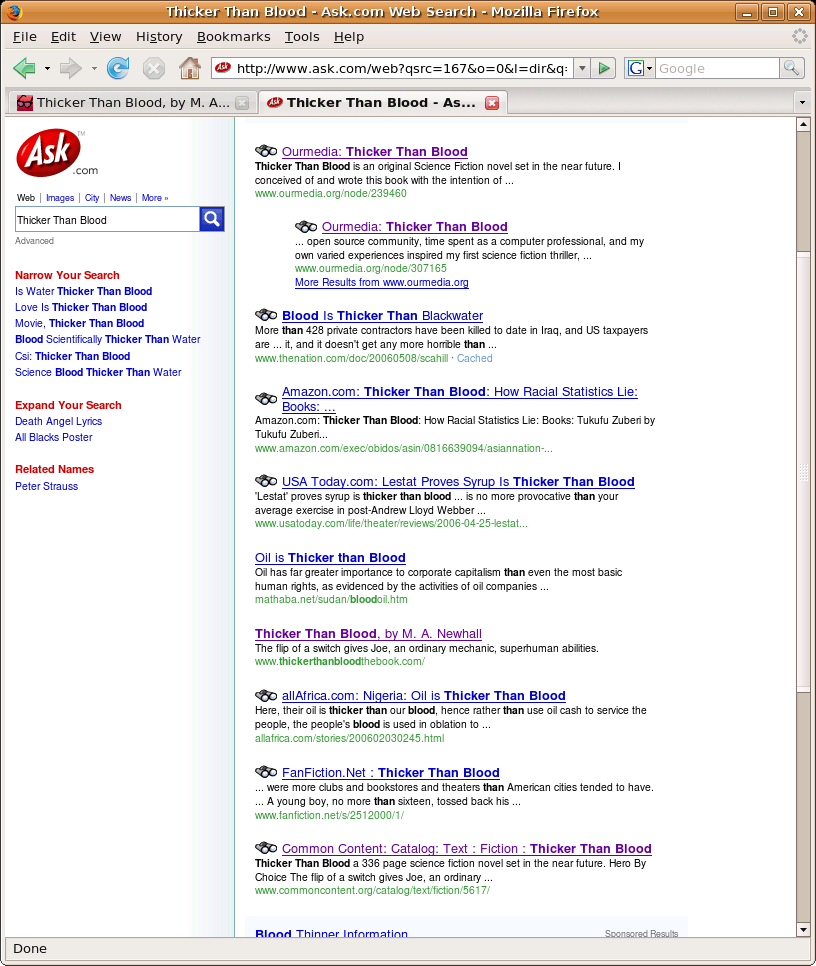Click the Ask.com logo
The image size is (816, 966).
pos(57,153)
